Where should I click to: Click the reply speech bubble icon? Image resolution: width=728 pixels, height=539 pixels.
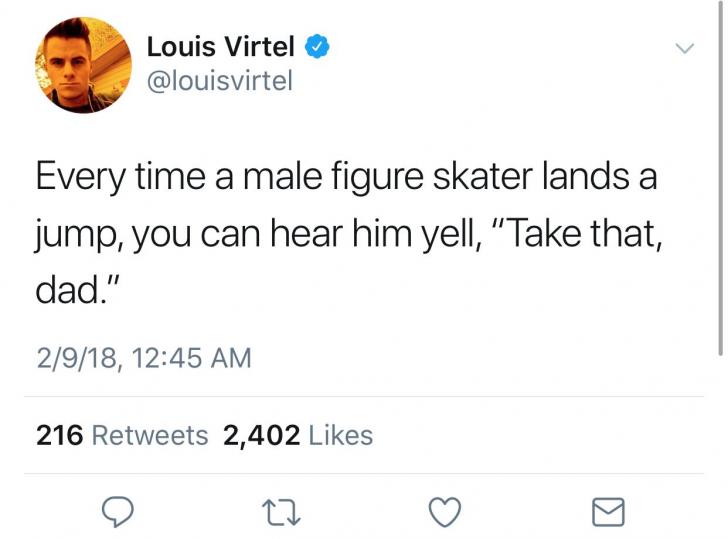tap(118, 512)
